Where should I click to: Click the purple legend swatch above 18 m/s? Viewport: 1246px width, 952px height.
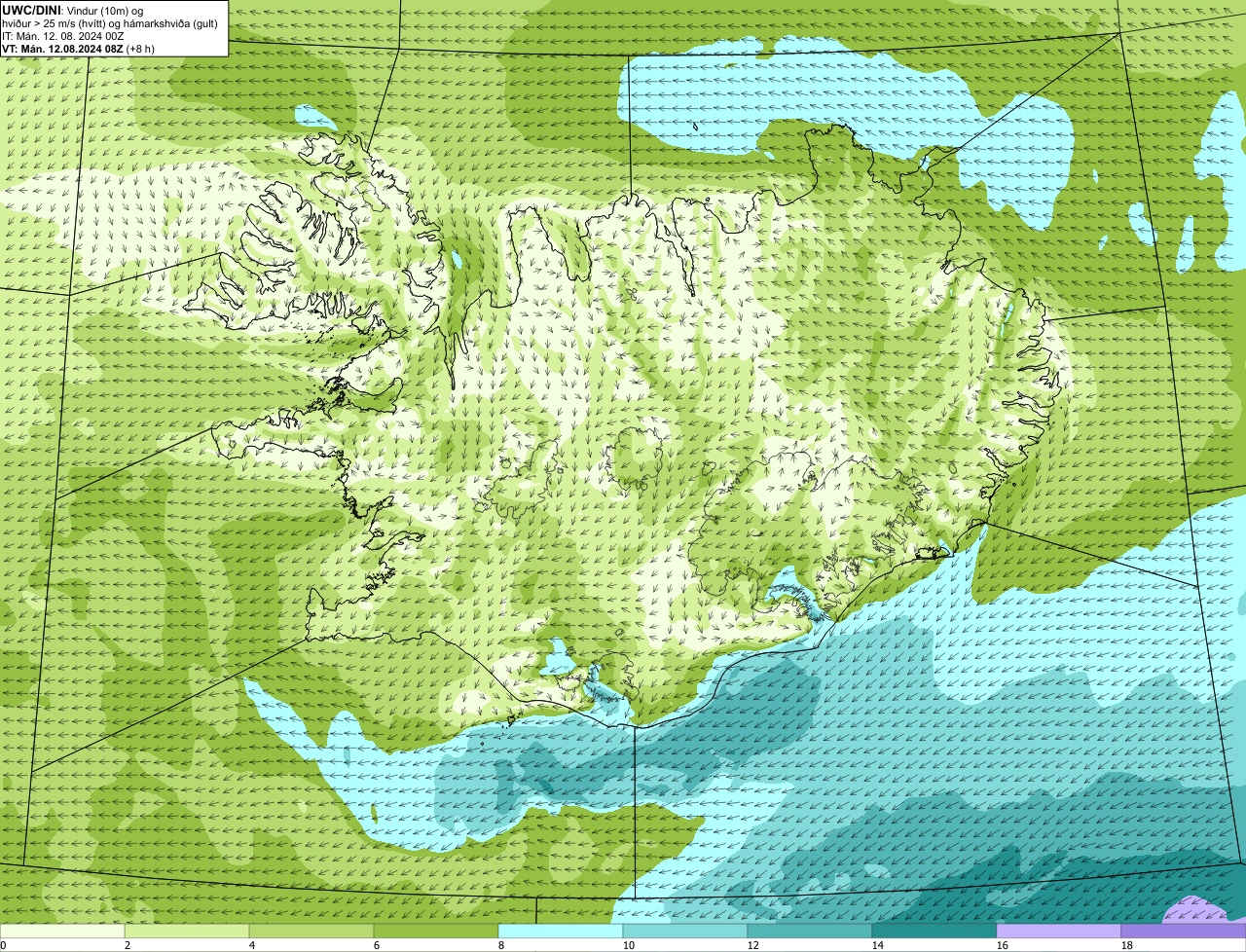click(x=1184, y=931)
